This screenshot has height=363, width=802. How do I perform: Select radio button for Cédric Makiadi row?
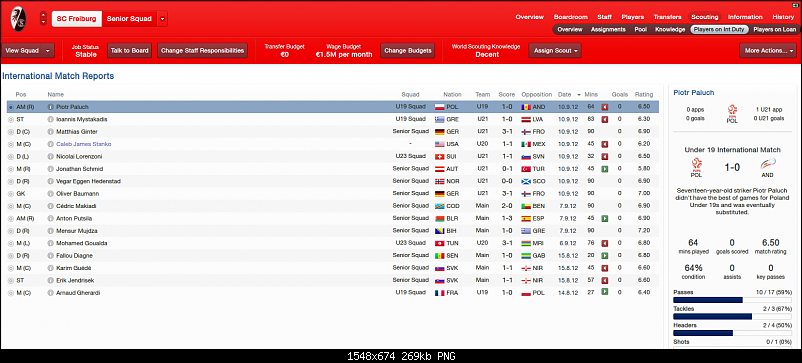(x=11, y=206)
